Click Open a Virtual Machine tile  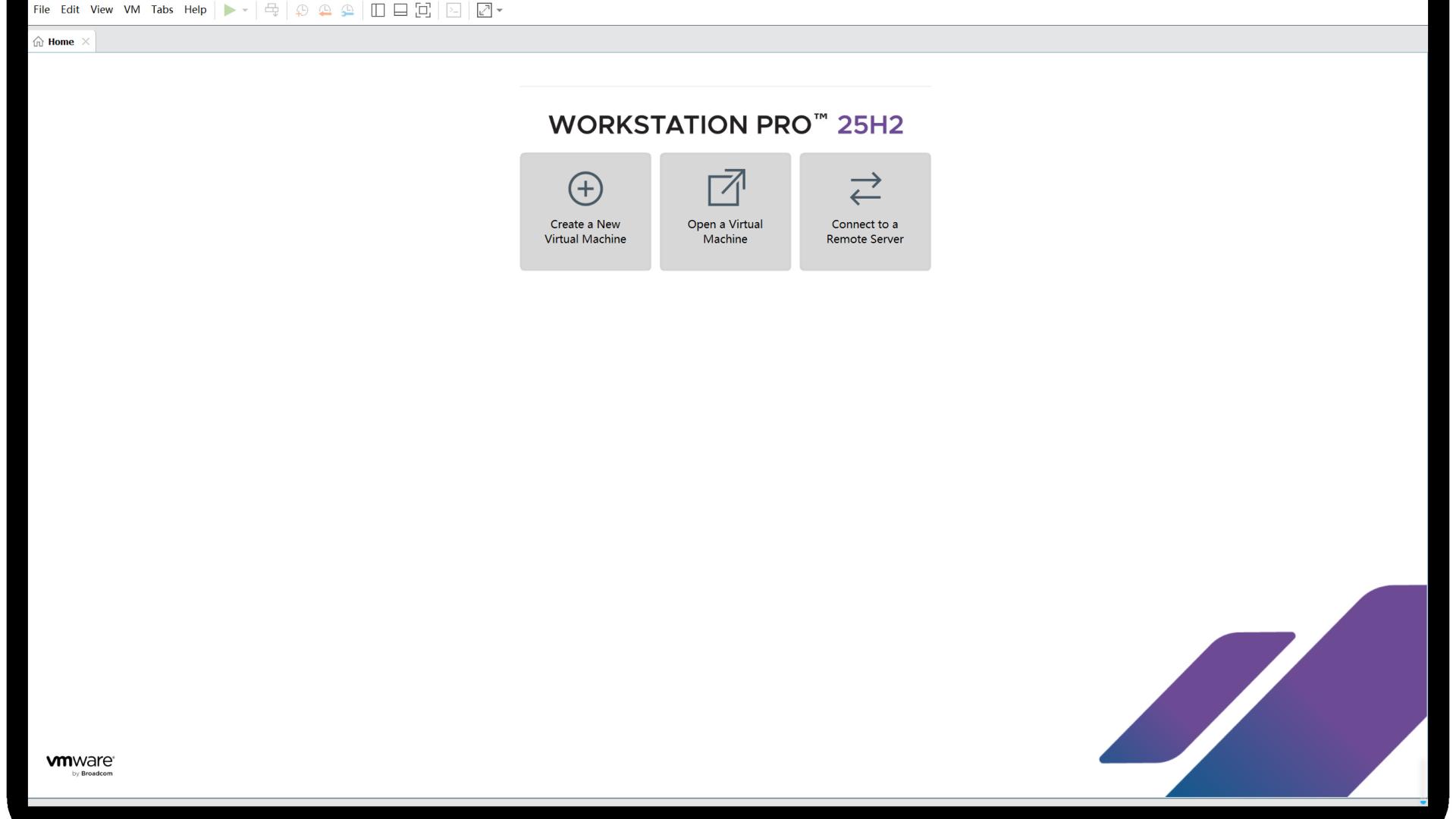pyautogui.click(x=725, y=212)
